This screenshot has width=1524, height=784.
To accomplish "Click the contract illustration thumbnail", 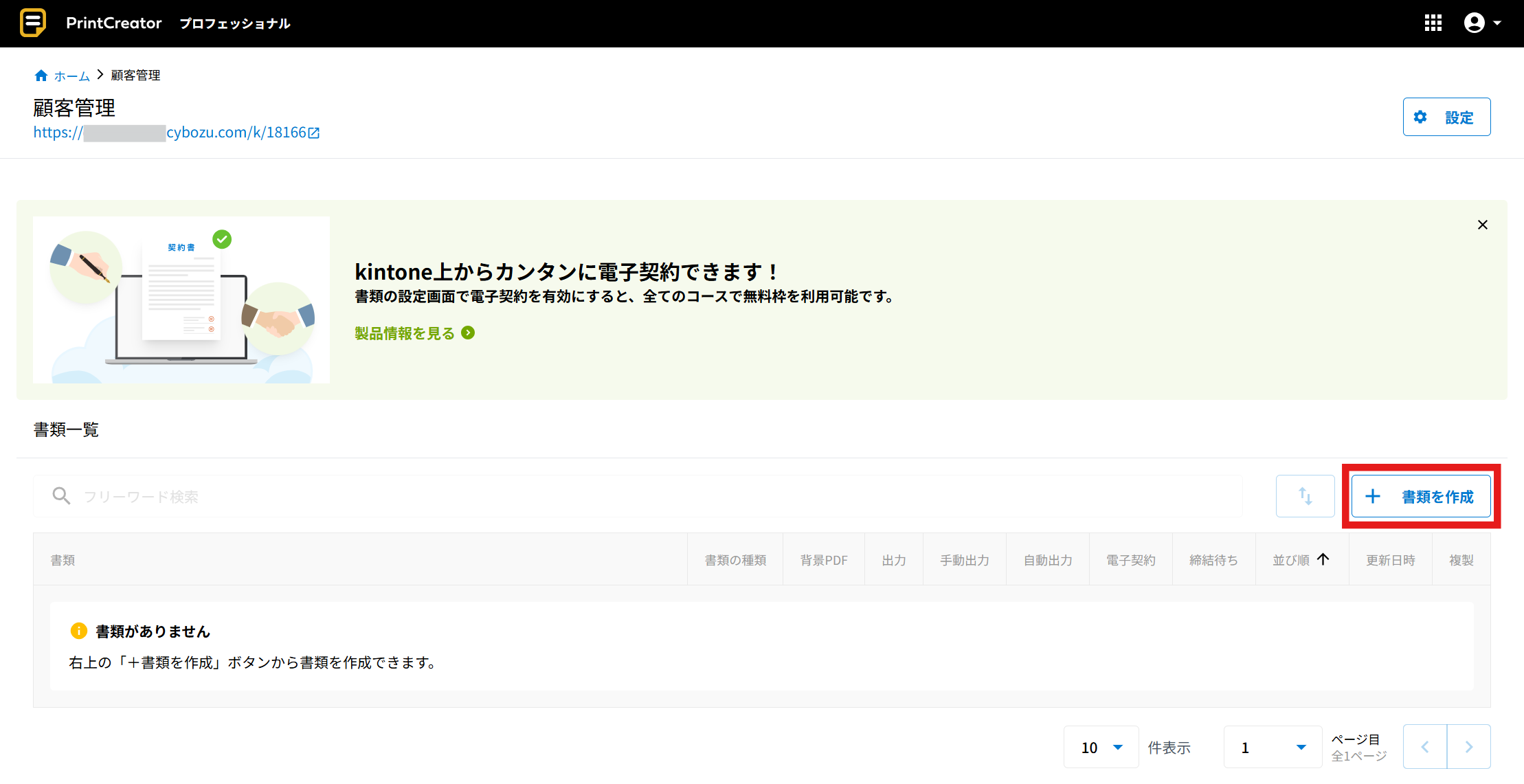I will point(181,300).
